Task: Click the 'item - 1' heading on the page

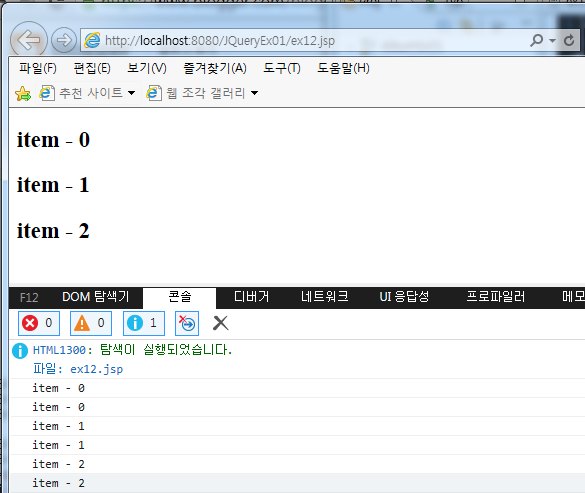Action: pyautogui.click(x=53, y=185)
